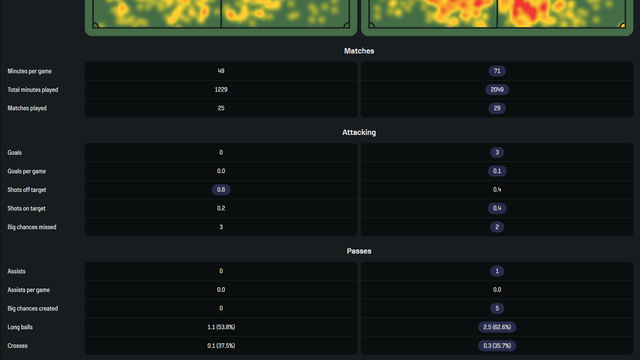
Task: Click highlighted goals per game value 0.1
Action: click(x=497, y=171)
